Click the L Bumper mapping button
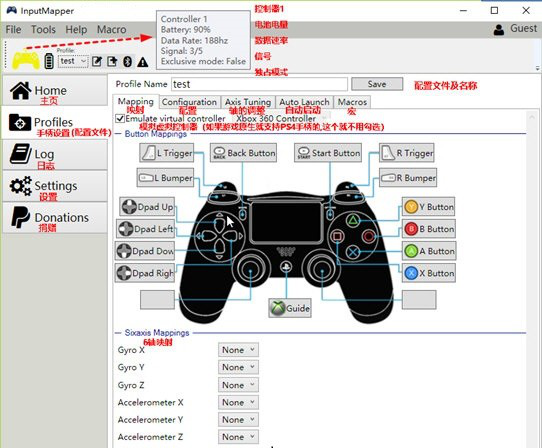This screenshot has width=542, height=448. (x=165, y=178)
